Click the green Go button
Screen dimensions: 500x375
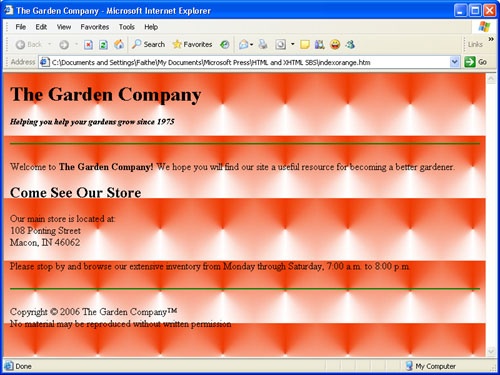pyautogui.click(x=476, y=62)
